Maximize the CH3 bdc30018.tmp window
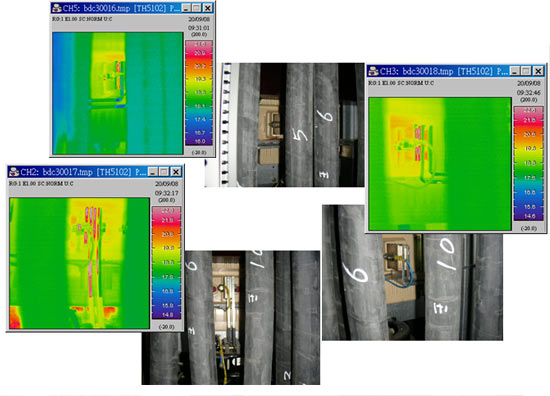Viewport: 550px width, 396px height. click(x=526, y=71)
